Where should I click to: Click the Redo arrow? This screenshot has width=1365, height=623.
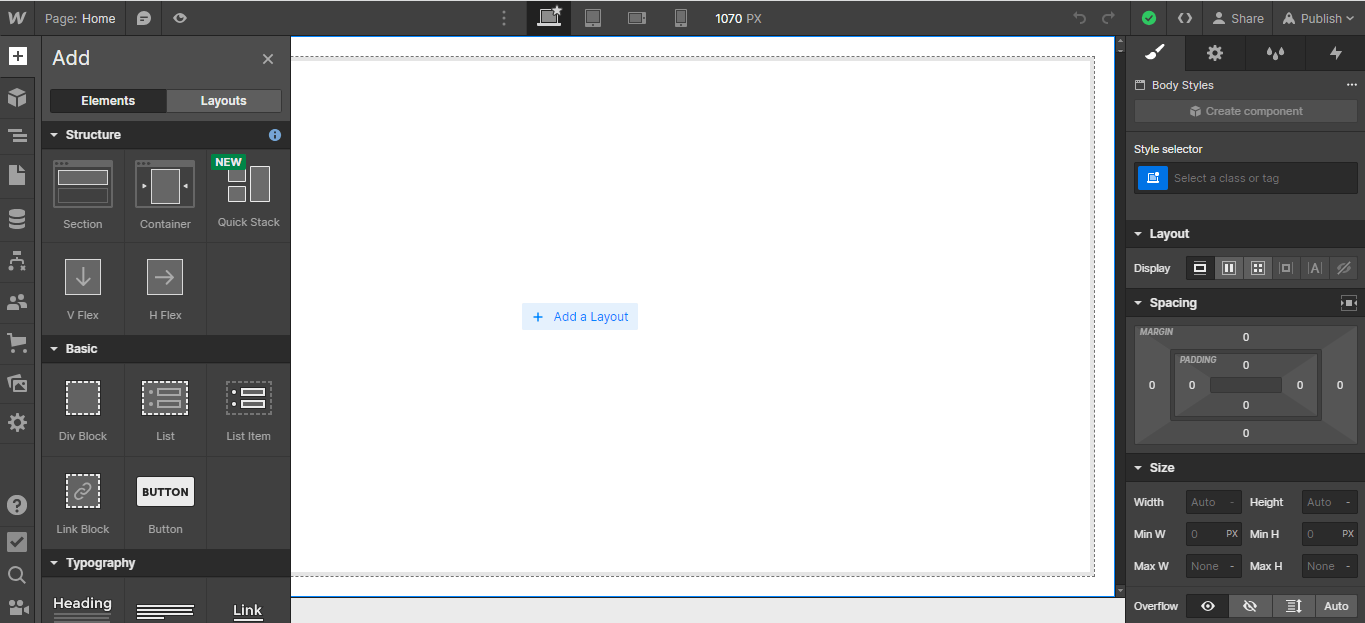(x=1108, y=18)
